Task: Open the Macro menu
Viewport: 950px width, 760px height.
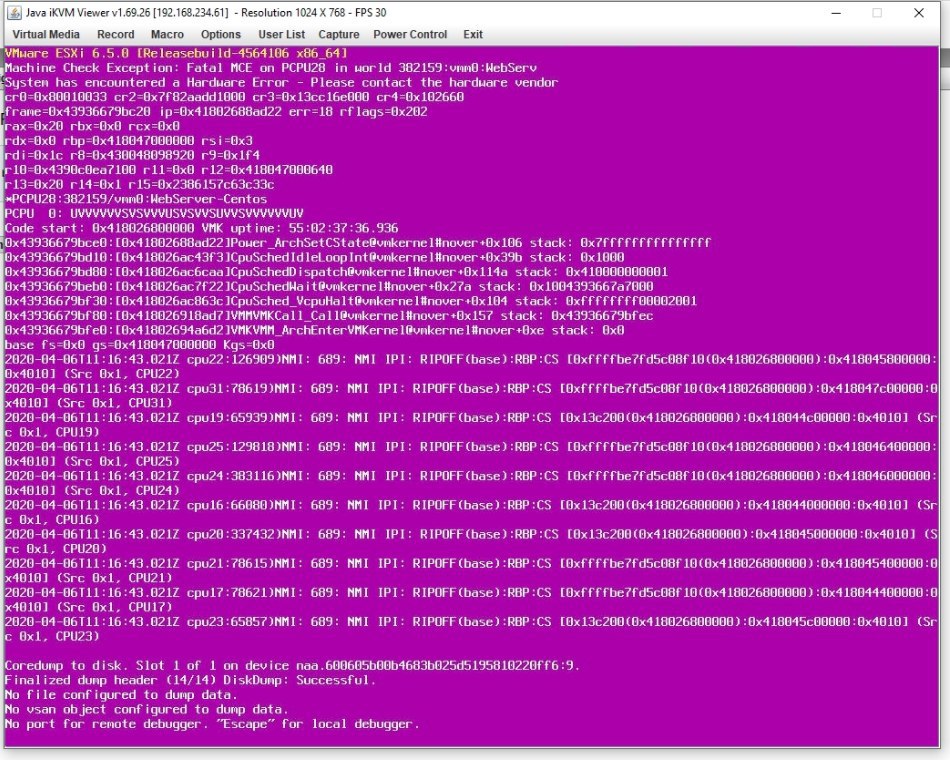Action: pos(167,35)
